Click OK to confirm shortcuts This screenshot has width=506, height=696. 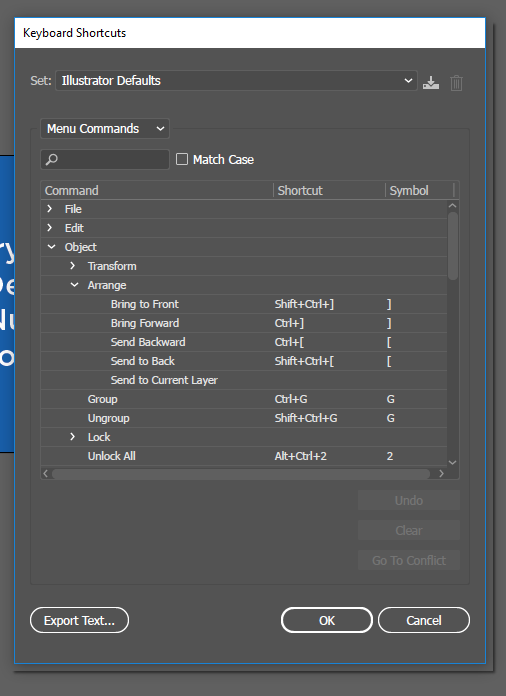coord(327,620)
